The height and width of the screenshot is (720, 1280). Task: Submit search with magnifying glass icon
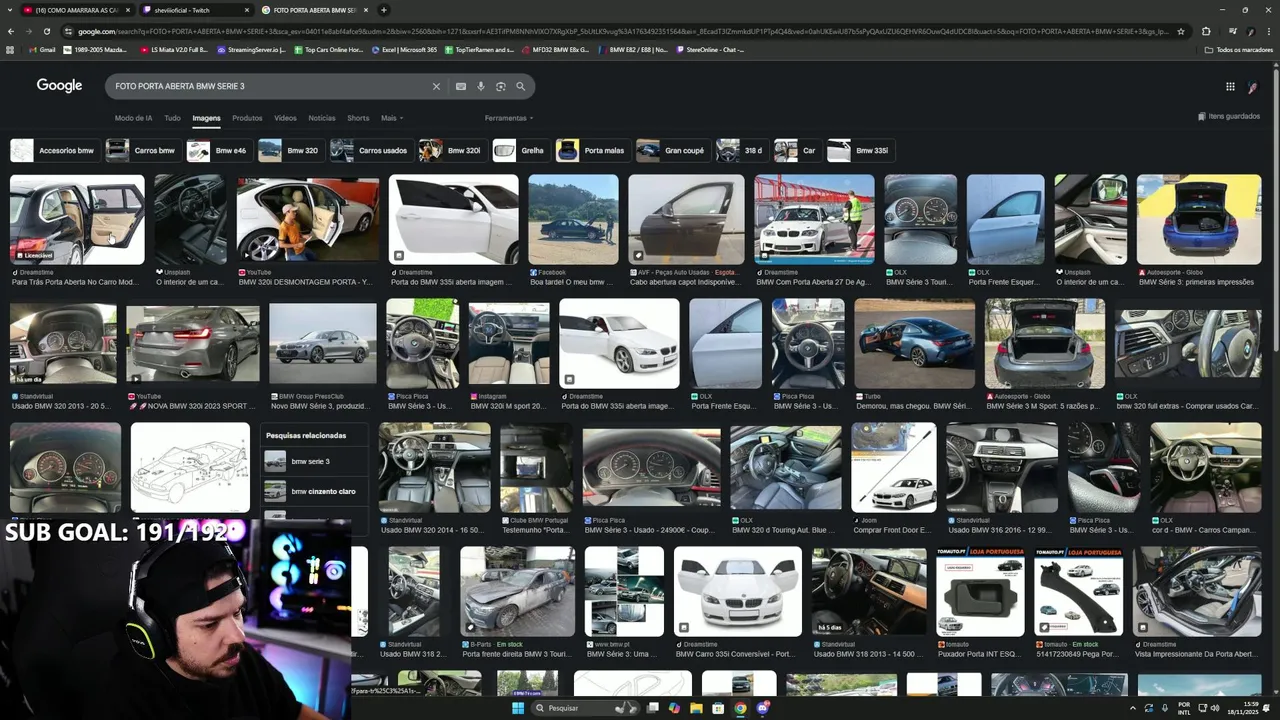point(521,87)
